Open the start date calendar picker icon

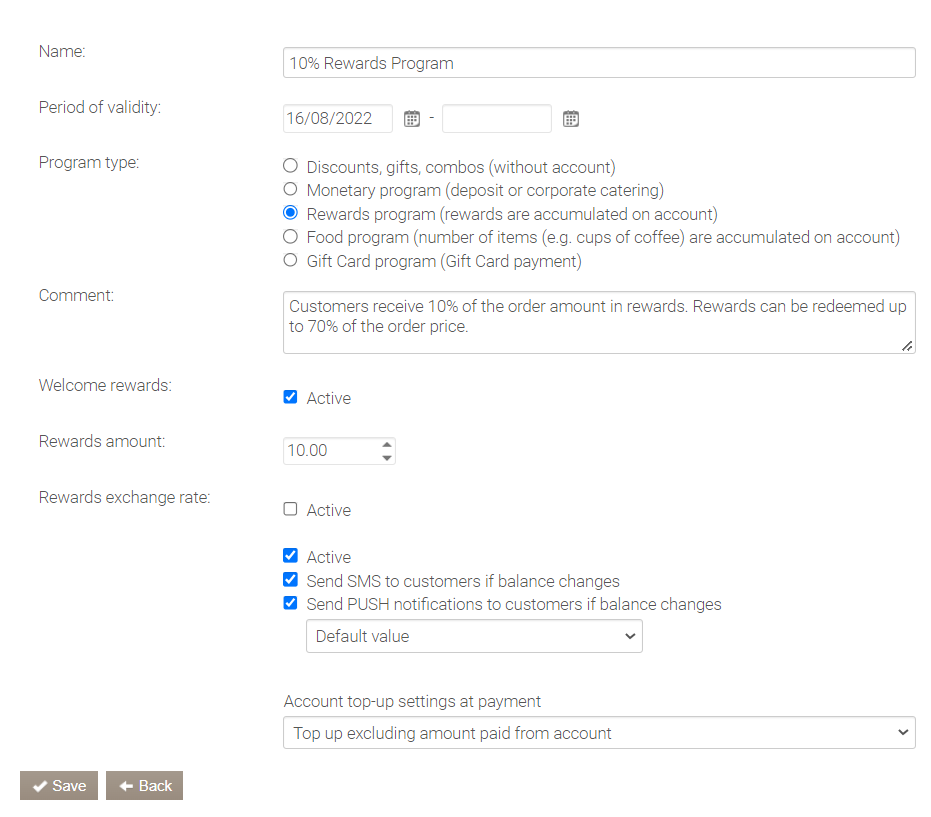[x=411, y=119]
